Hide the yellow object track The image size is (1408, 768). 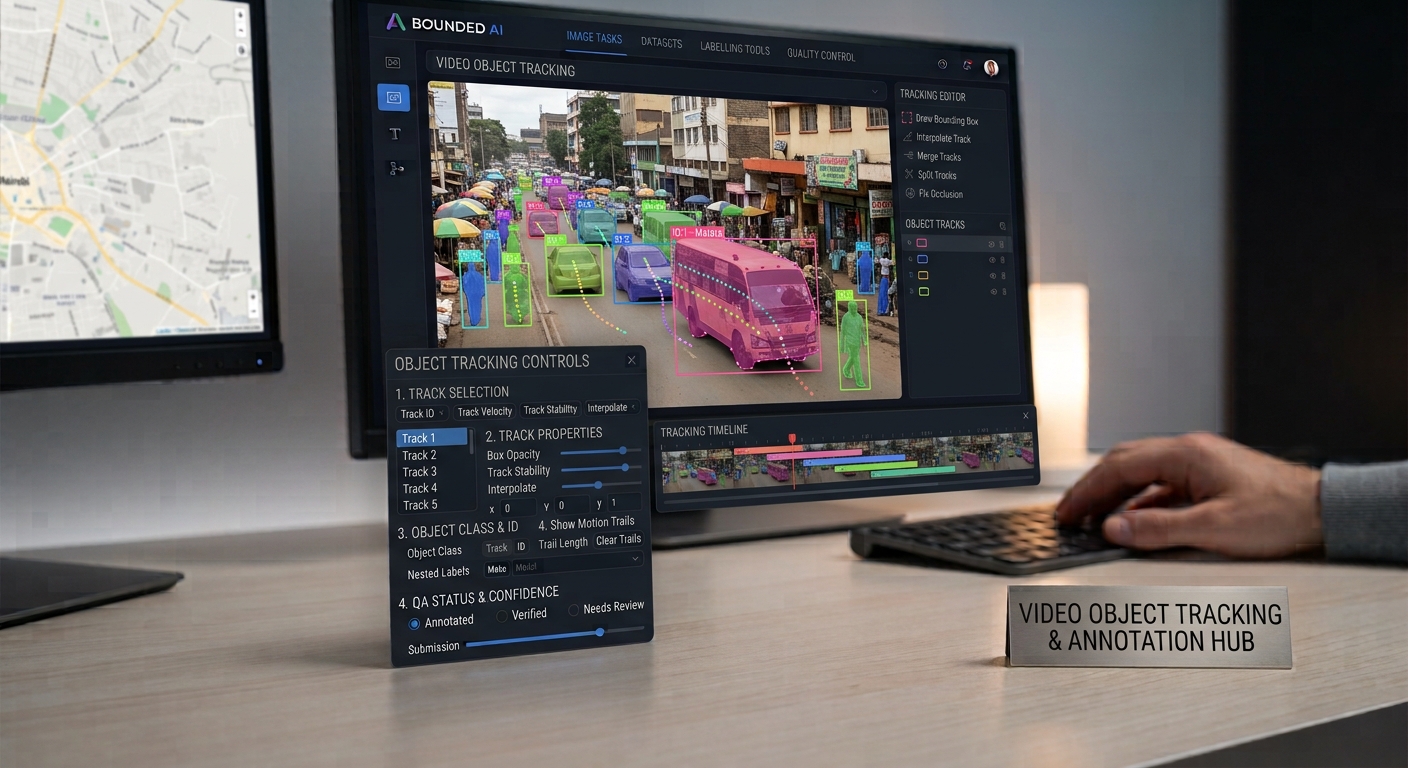click(x=992, y=276)
